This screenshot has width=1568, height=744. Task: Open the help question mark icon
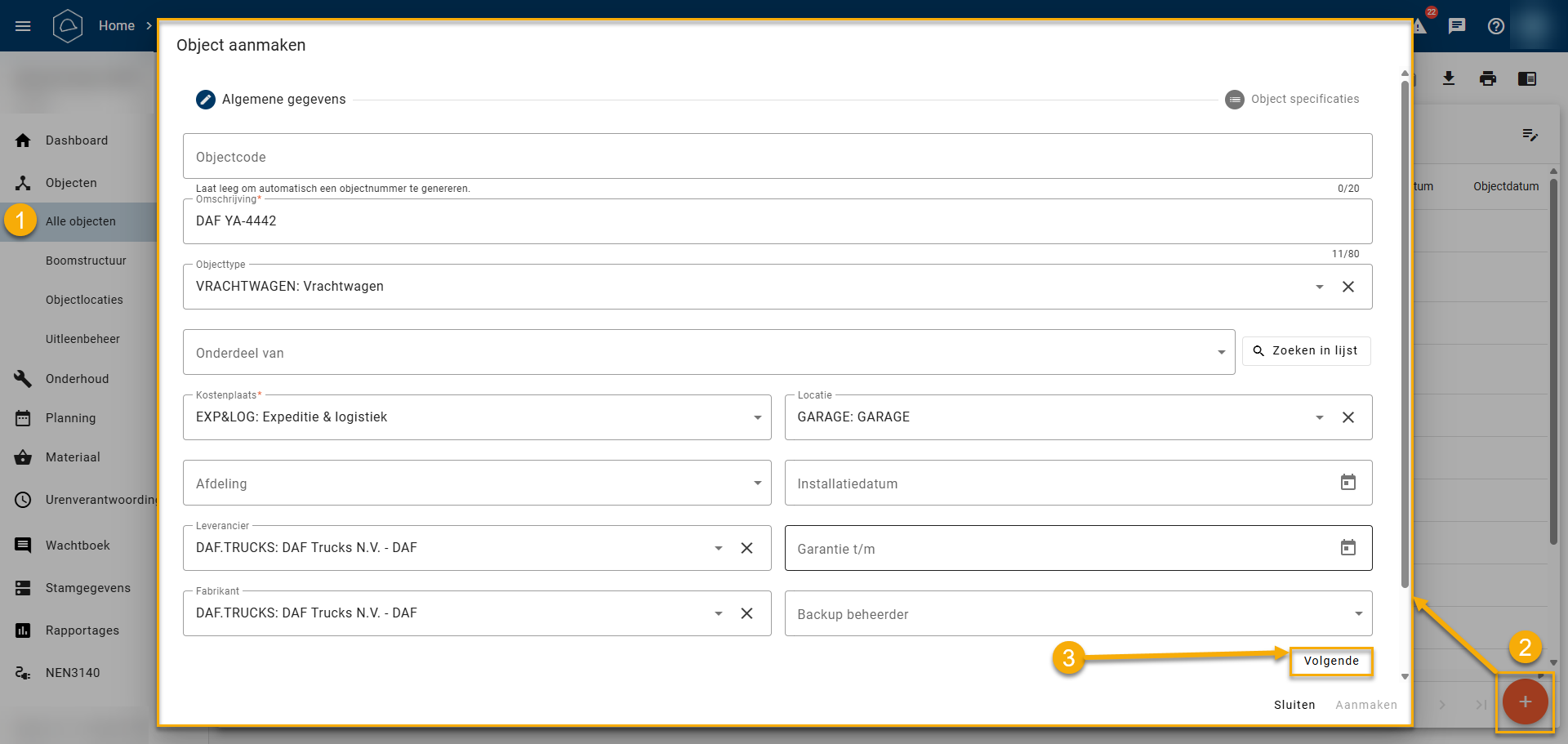click(1495, 26)
